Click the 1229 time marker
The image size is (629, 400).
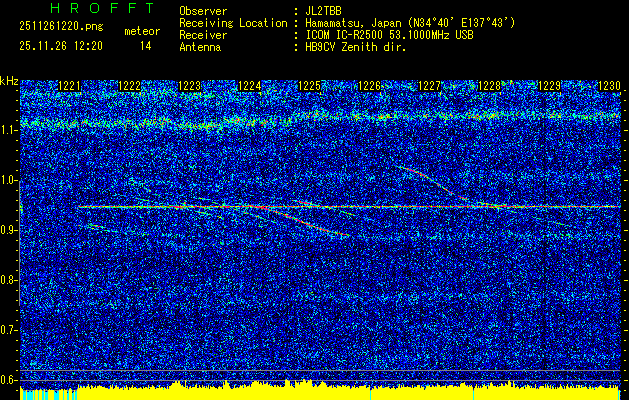549,86
